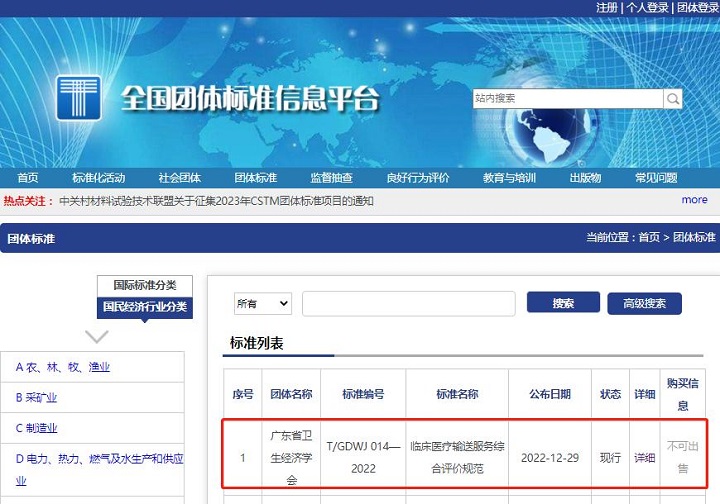Open the 中关村材料试验技术联盟 notice link
This screenshot has height=504, width=720.
[x=216, y=201]
